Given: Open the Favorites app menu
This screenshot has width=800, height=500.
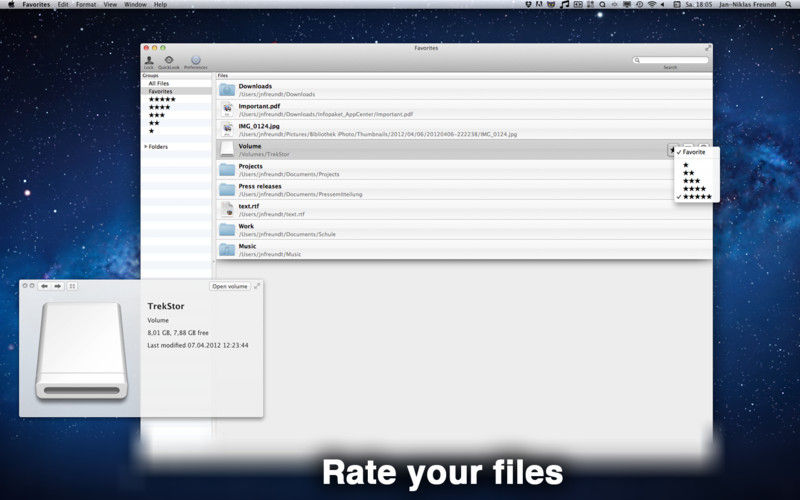Looking at the screenshot, I should 36,4.
